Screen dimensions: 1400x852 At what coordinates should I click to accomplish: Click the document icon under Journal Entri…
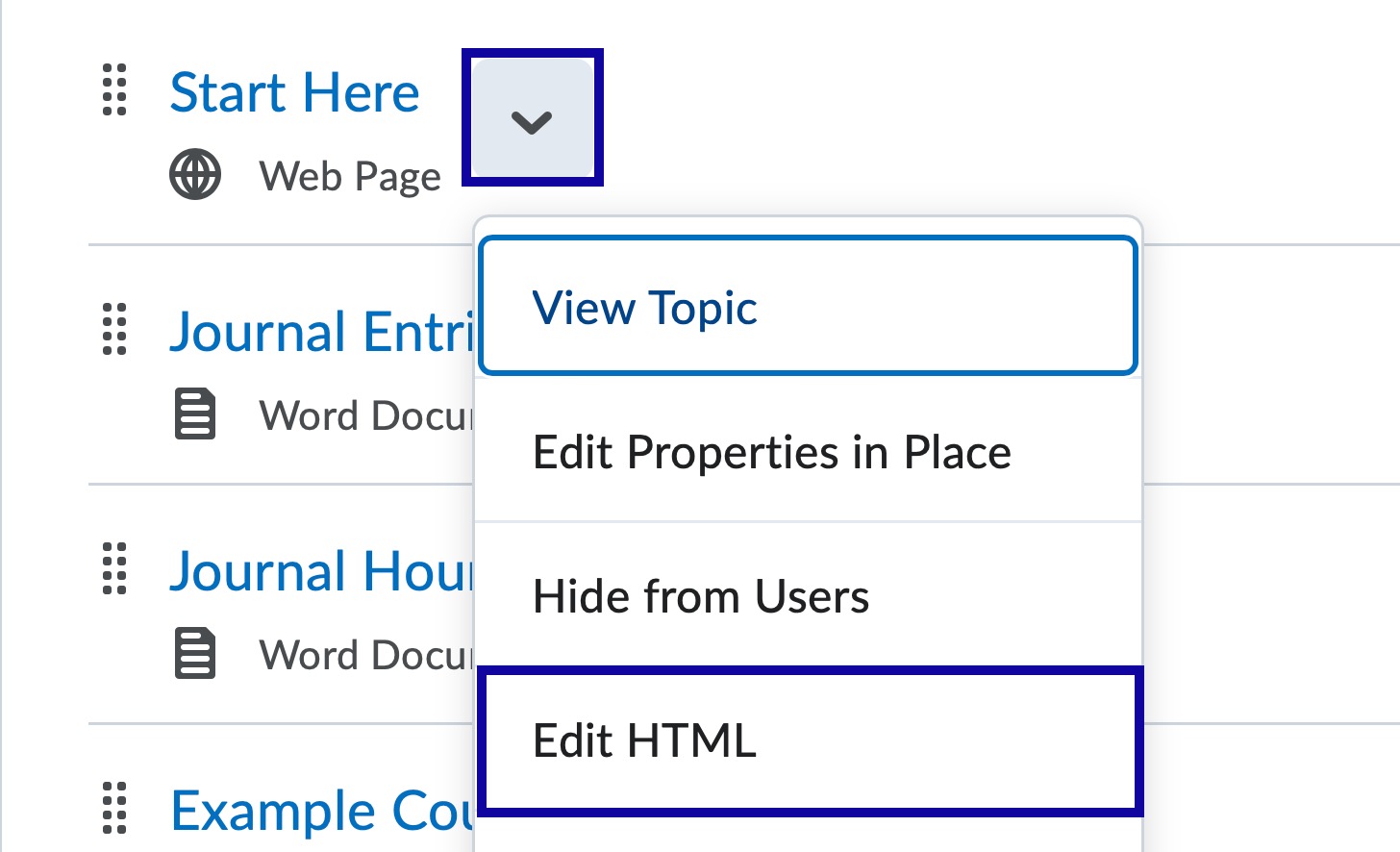(195, 414)
